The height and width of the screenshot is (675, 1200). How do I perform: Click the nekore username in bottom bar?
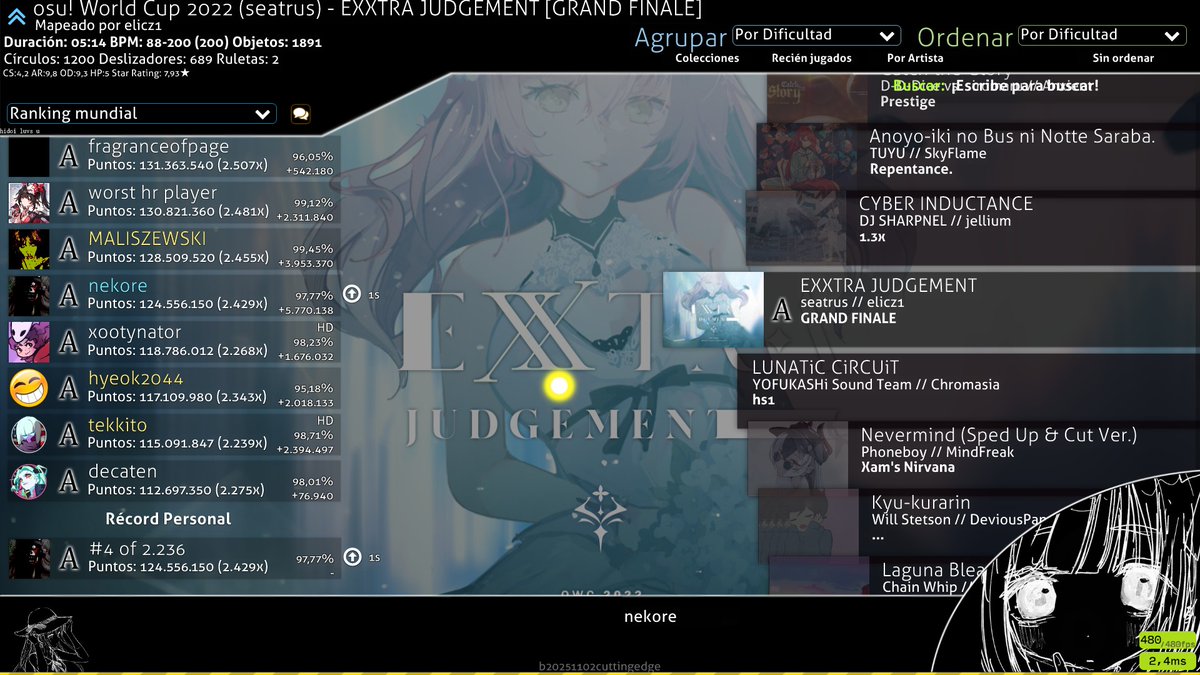[650, 616]
